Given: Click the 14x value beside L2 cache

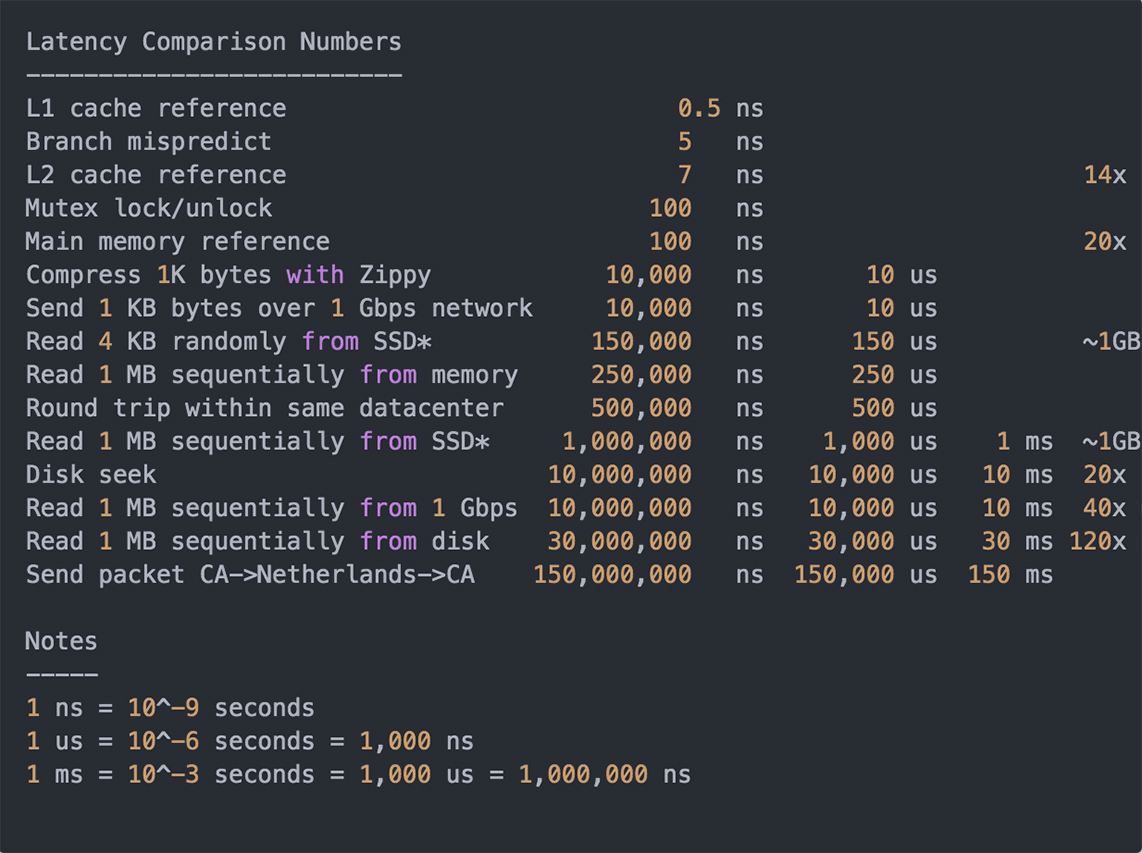Looking at the screenshot, I should click(1105, 175).
